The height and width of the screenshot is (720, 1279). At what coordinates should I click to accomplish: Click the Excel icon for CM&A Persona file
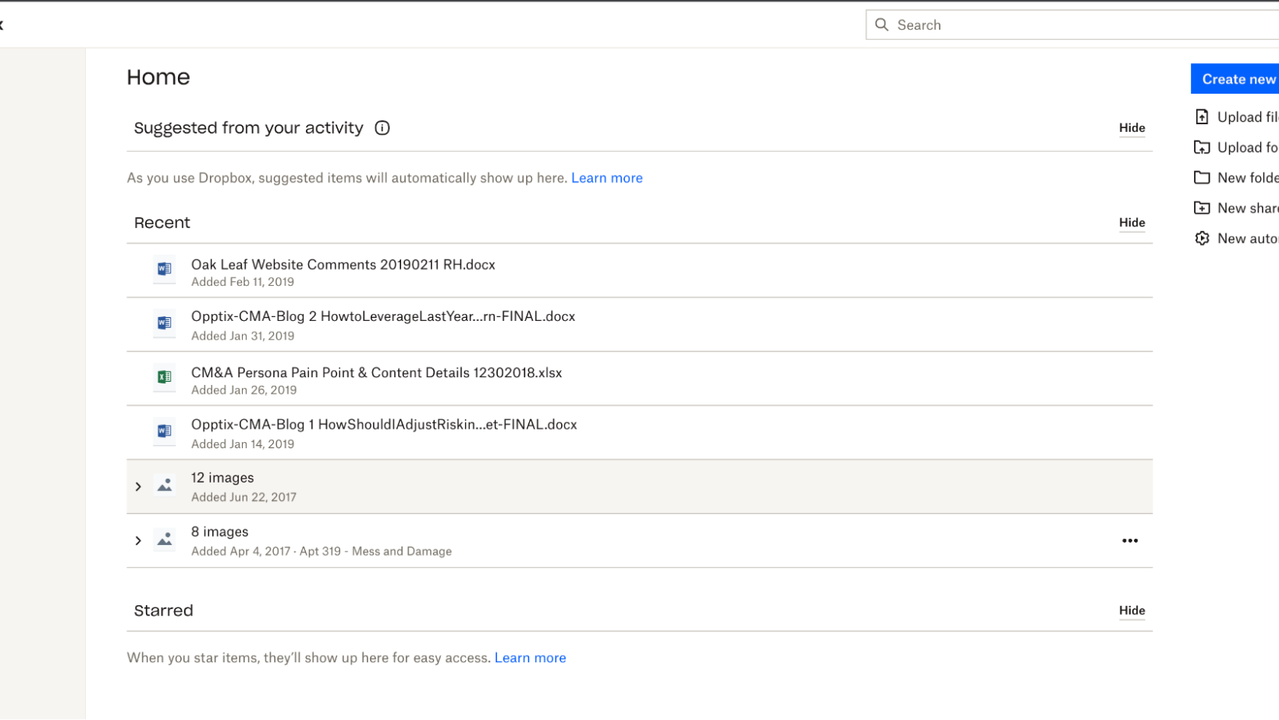tap(164, 377)
